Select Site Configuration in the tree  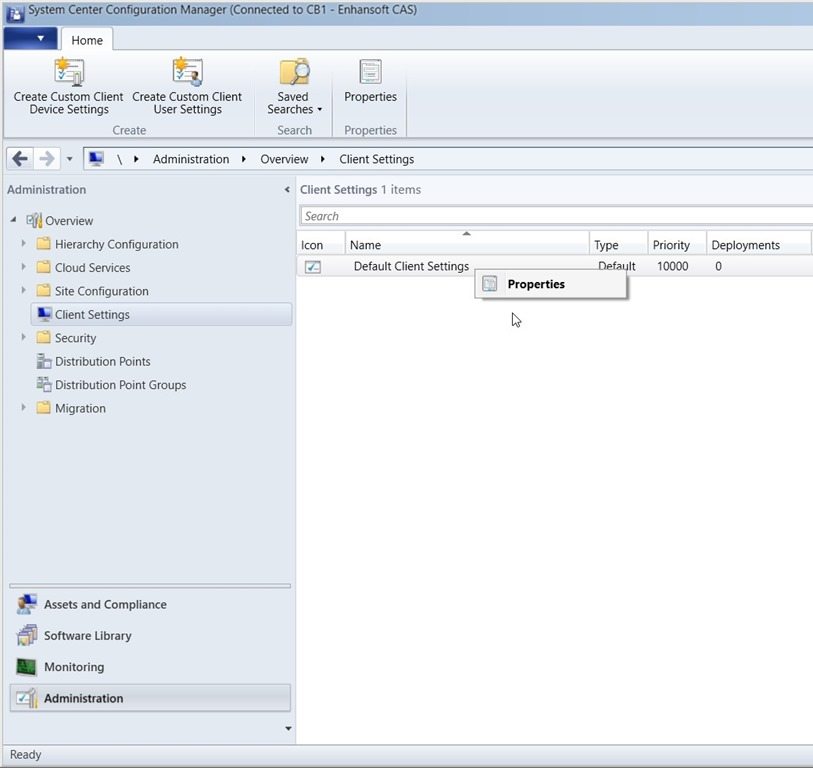pyautogui.click(x=102, y=291)
